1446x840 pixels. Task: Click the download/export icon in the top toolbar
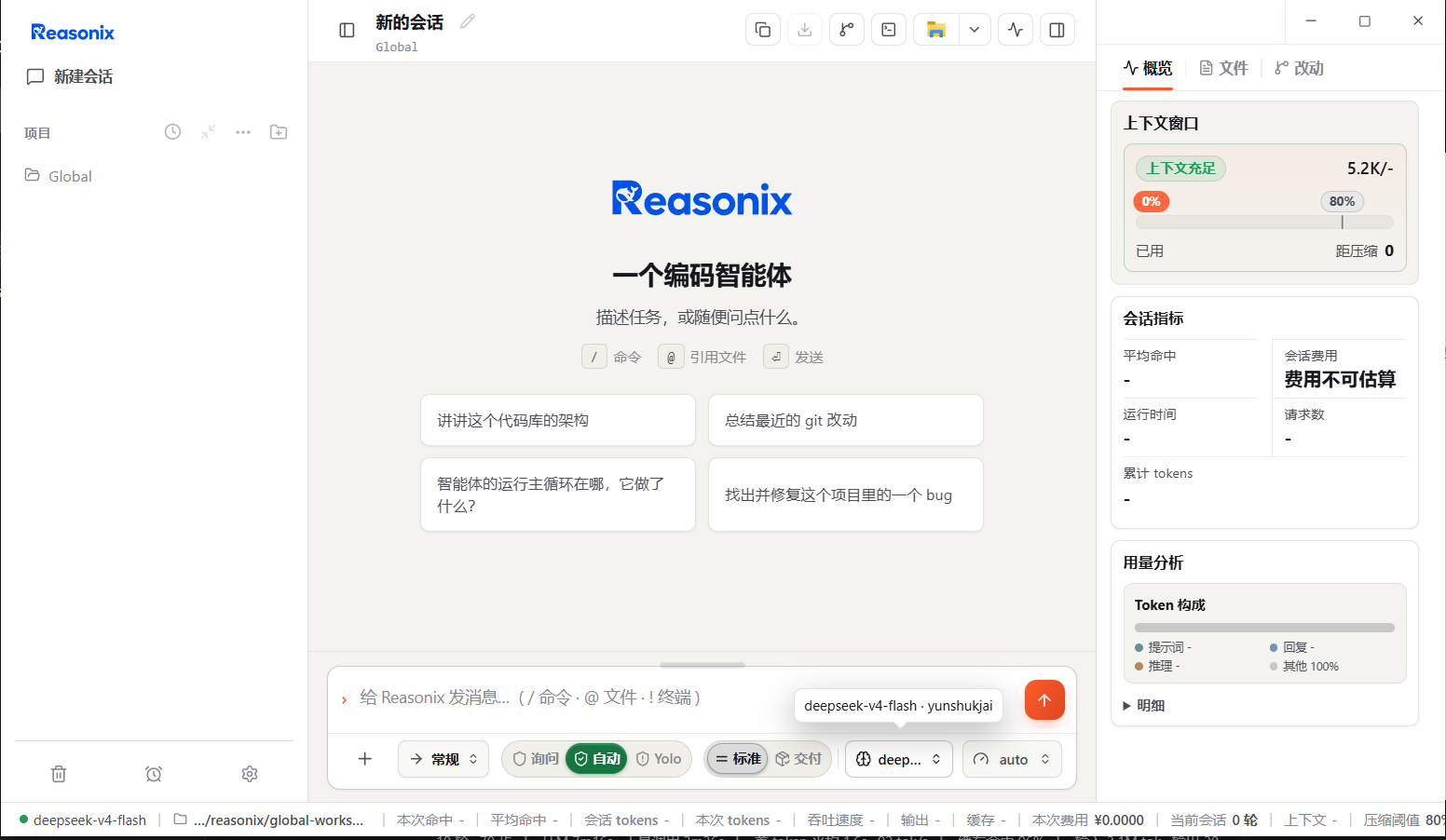click(x=805, y=30)
